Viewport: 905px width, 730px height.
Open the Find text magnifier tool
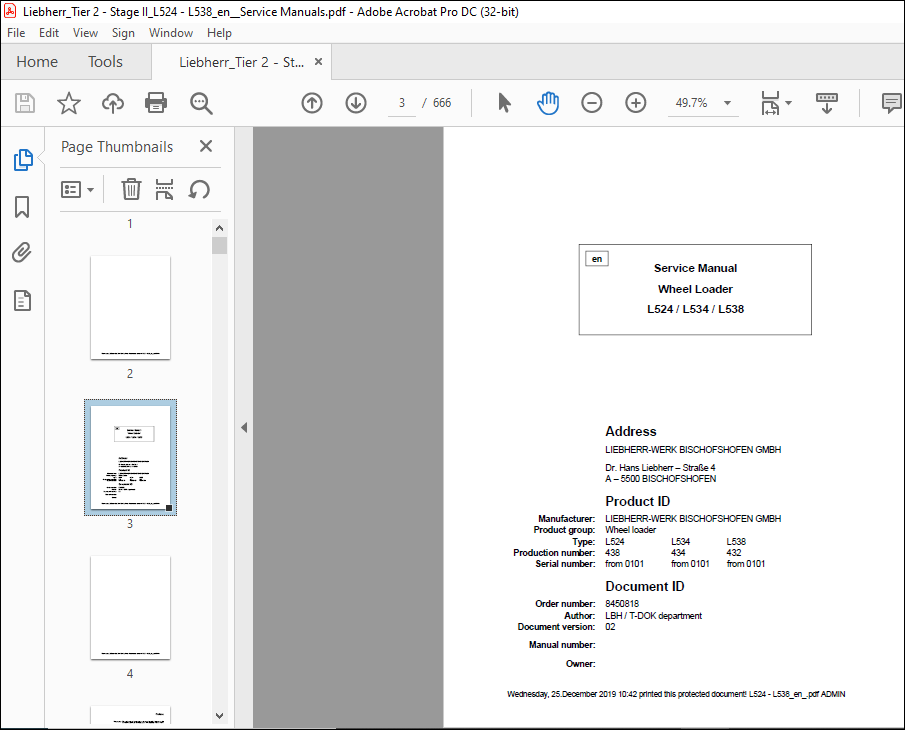(201, 103)
